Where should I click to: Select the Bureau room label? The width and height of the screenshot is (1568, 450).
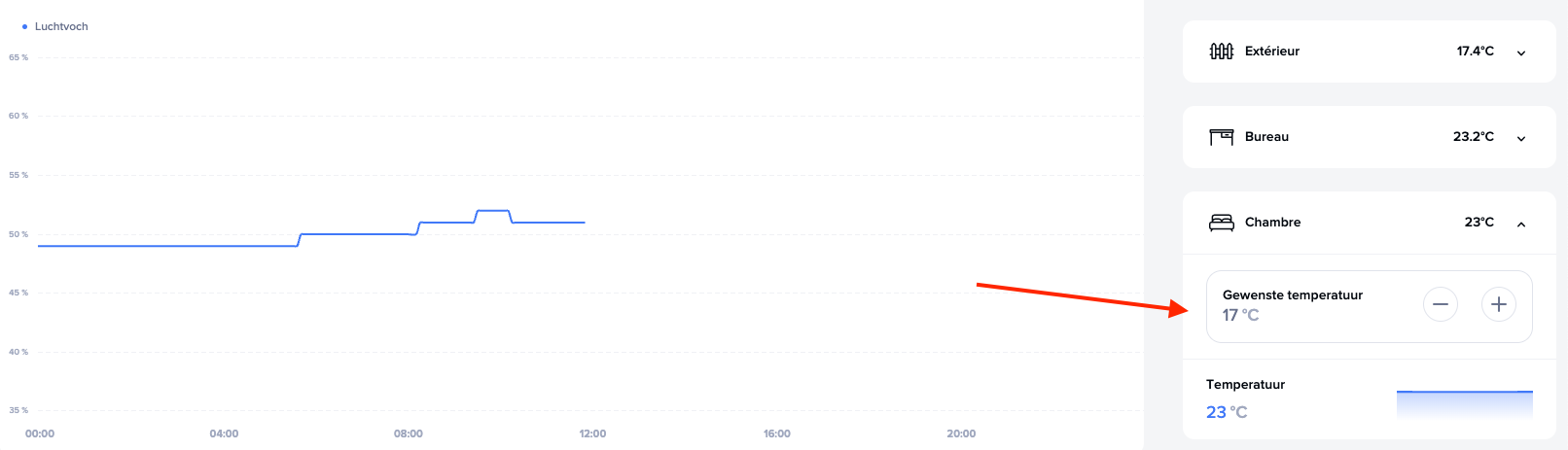[1266, 137]
